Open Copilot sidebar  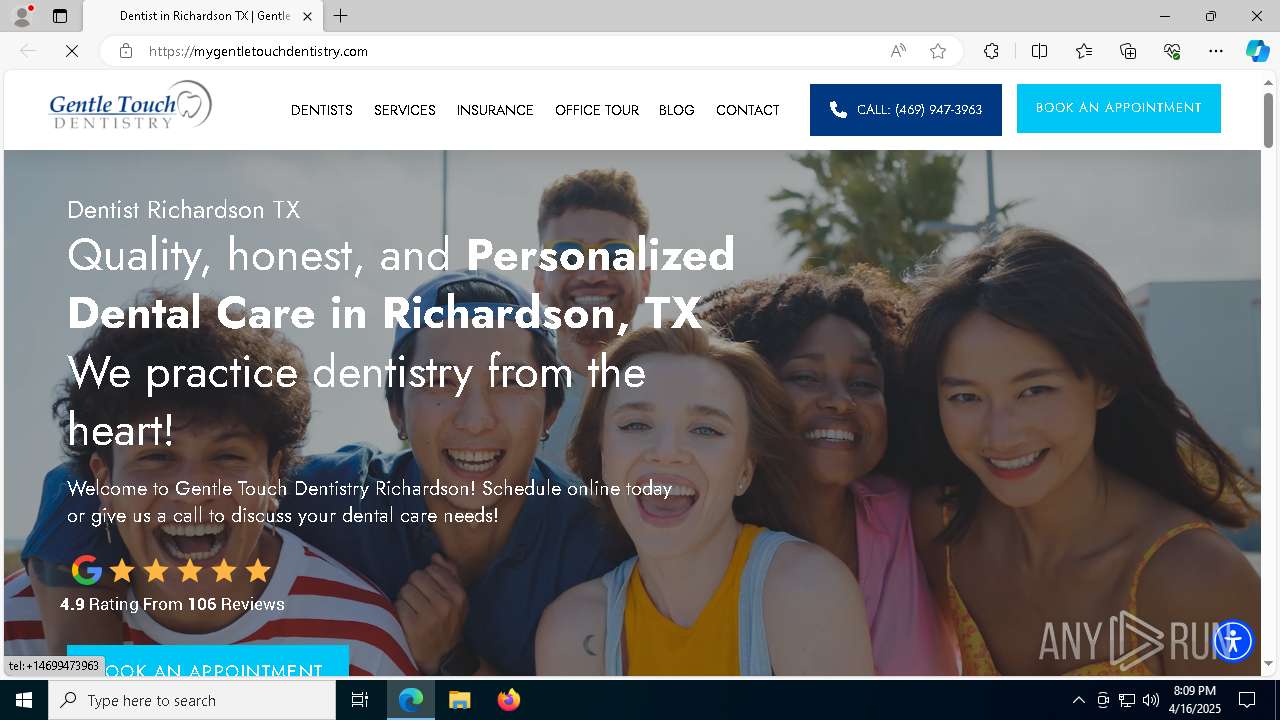coord(1257,51)
